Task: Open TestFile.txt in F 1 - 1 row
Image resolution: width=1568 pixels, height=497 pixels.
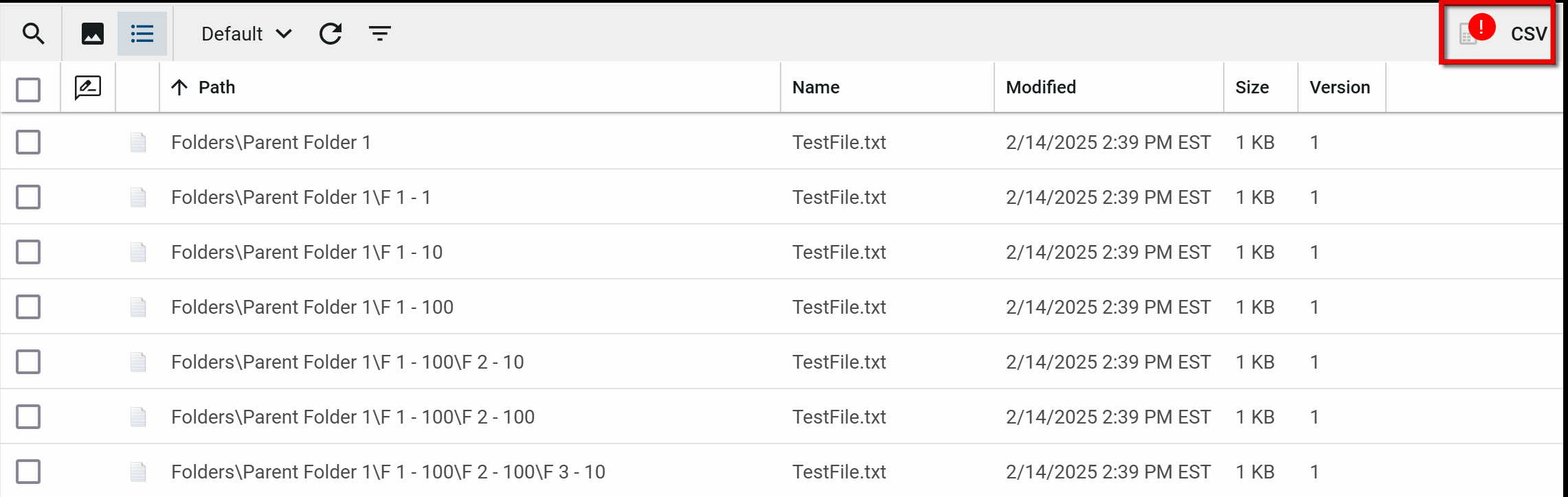Action: point(839,198)
